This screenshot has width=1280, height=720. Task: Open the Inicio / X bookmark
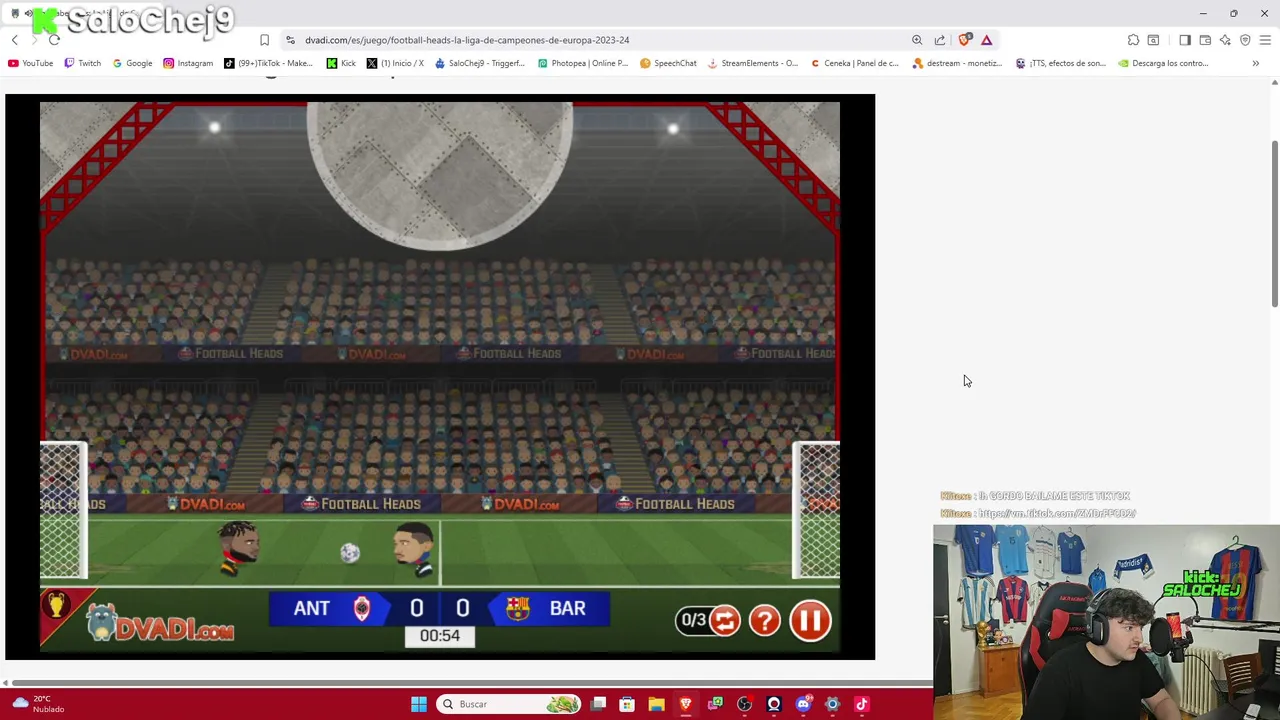tap(395, 63)
